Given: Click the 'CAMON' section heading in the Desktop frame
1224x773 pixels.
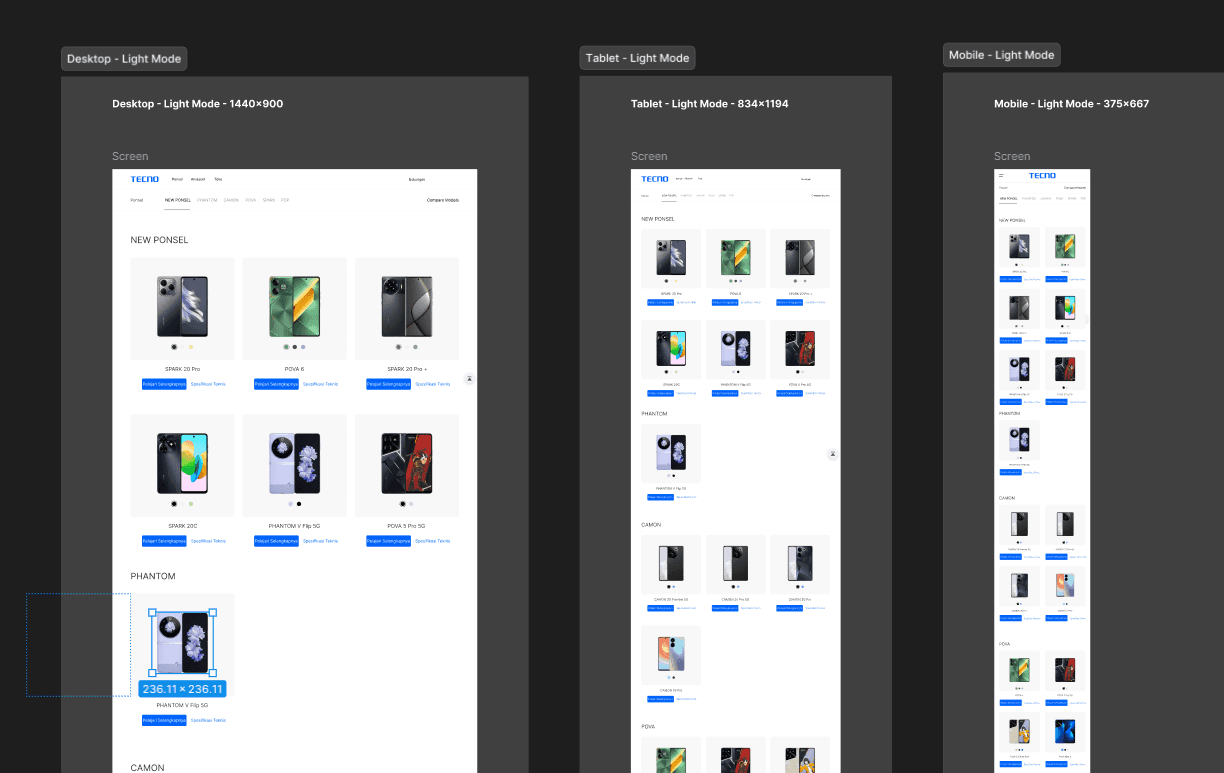Looking at the screenshot, I should (x=147, y=768).
